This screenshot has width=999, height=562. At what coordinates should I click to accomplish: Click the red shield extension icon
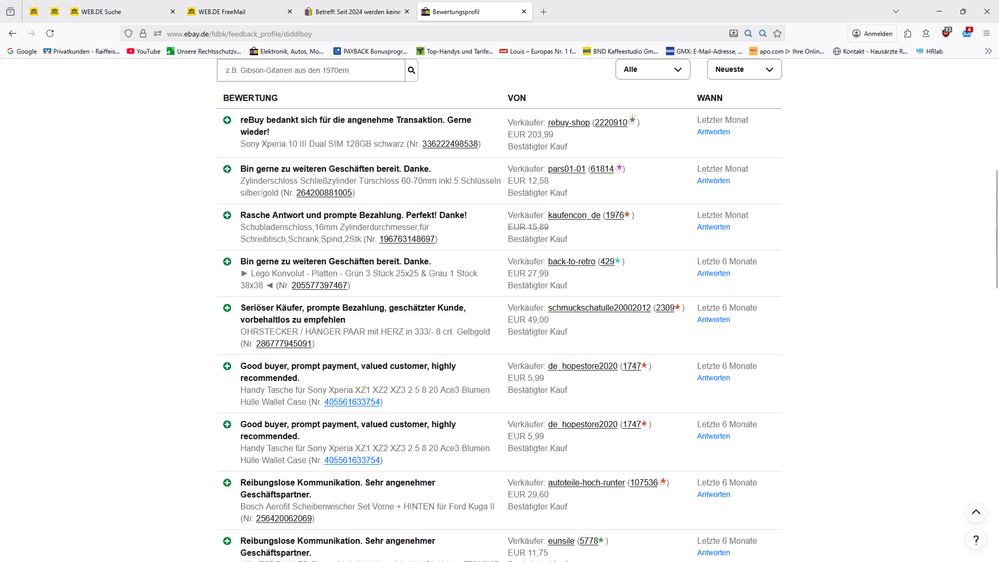pyautogui.click(x=946, y=32)
